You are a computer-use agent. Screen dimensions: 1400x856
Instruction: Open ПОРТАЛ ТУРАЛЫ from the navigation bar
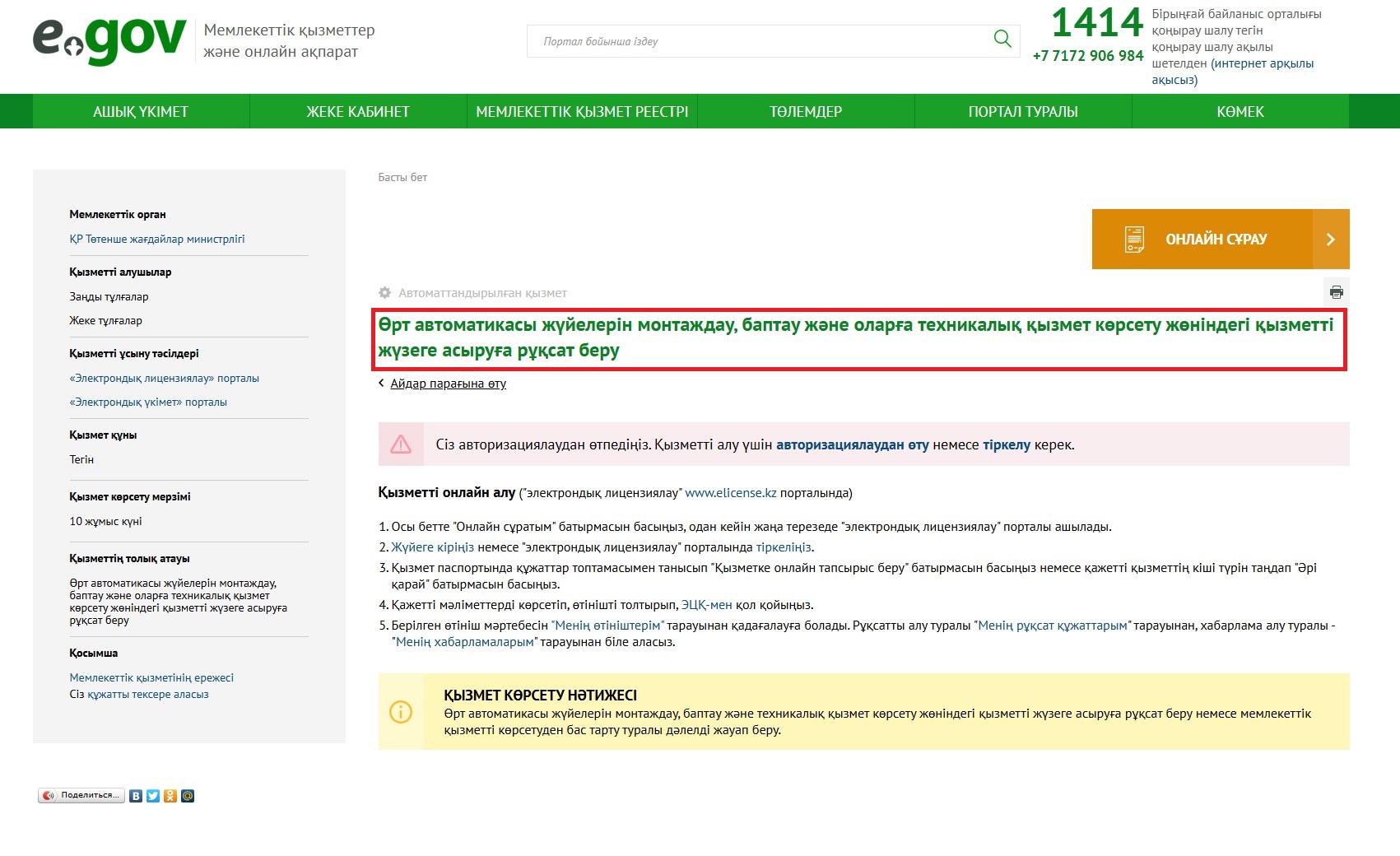(1022, 111)
